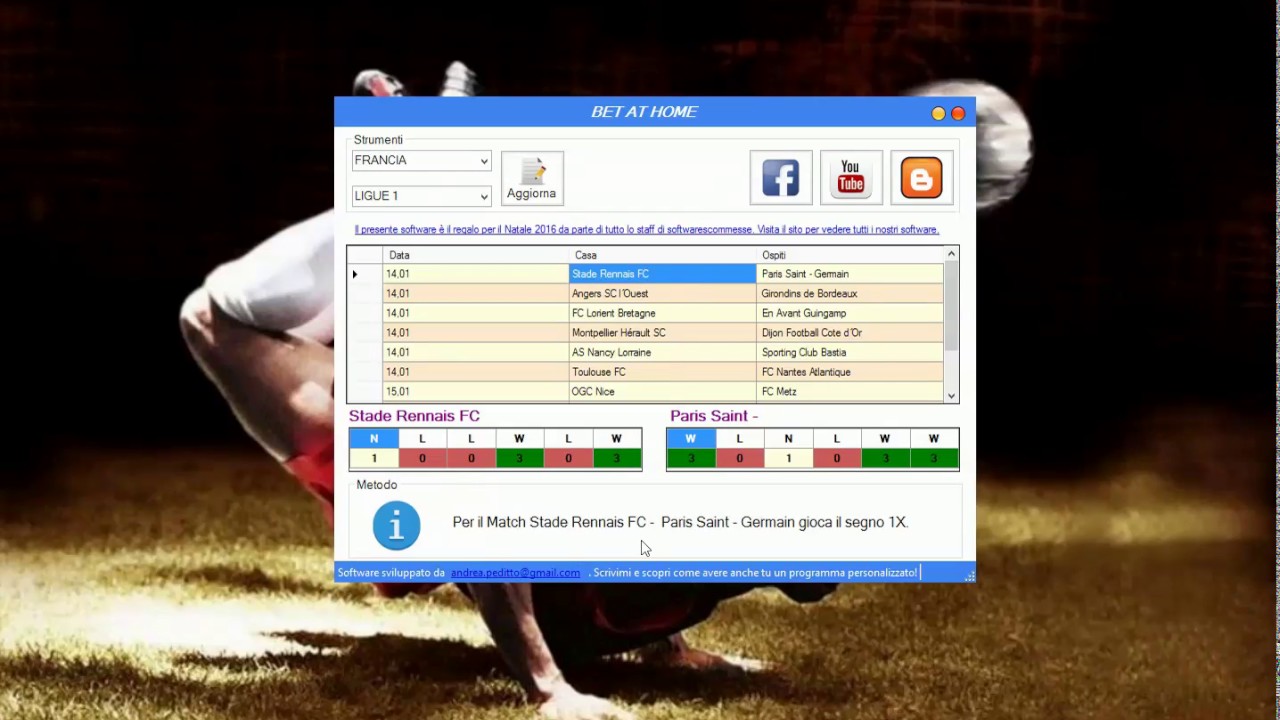
Task: Select the Angers SC l'Ouest cell
Action: point(663,294)
